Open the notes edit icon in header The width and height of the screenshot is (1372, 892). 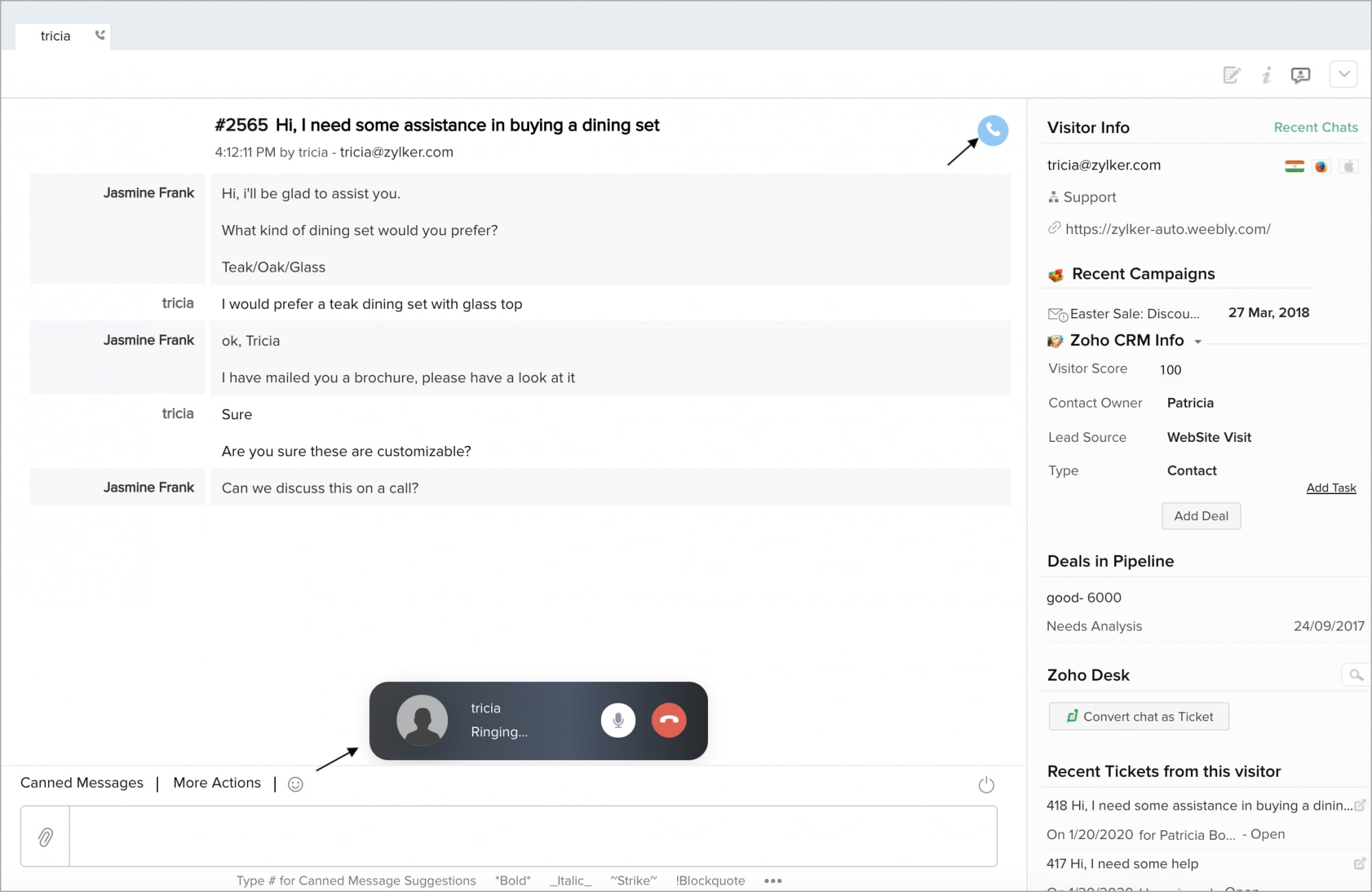1232,75
